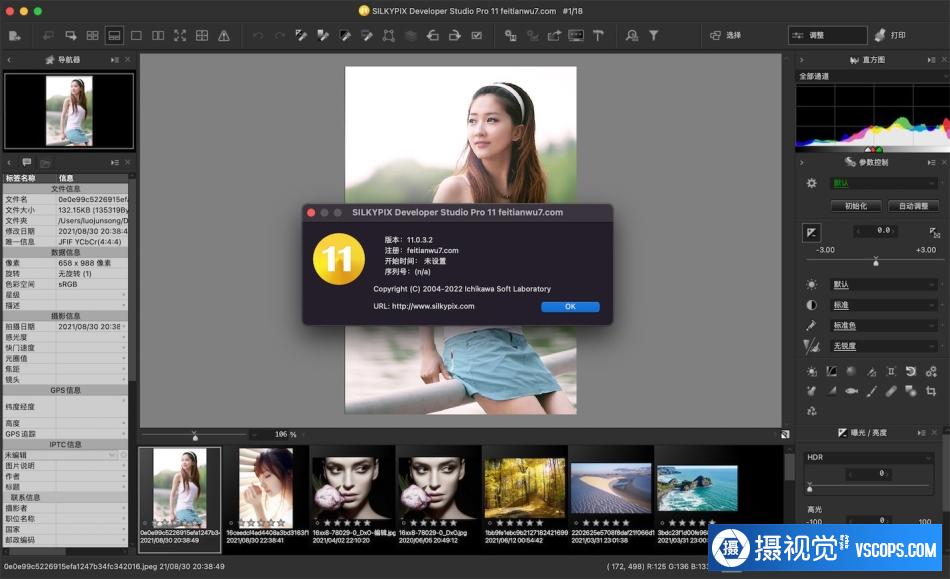
Task: Open the 无锐度 sharpness dropdown
Action: click(x=884, y=346)
